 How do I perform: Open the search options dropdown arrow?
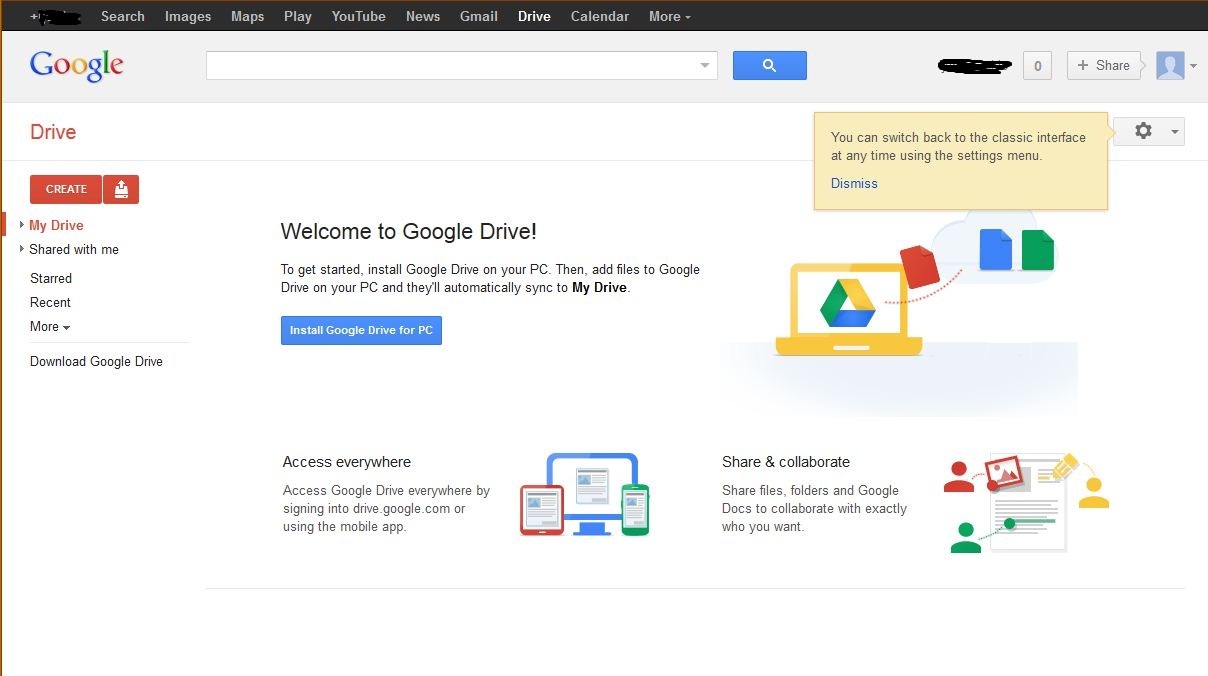pyautogui.click(x=704, y=66)
